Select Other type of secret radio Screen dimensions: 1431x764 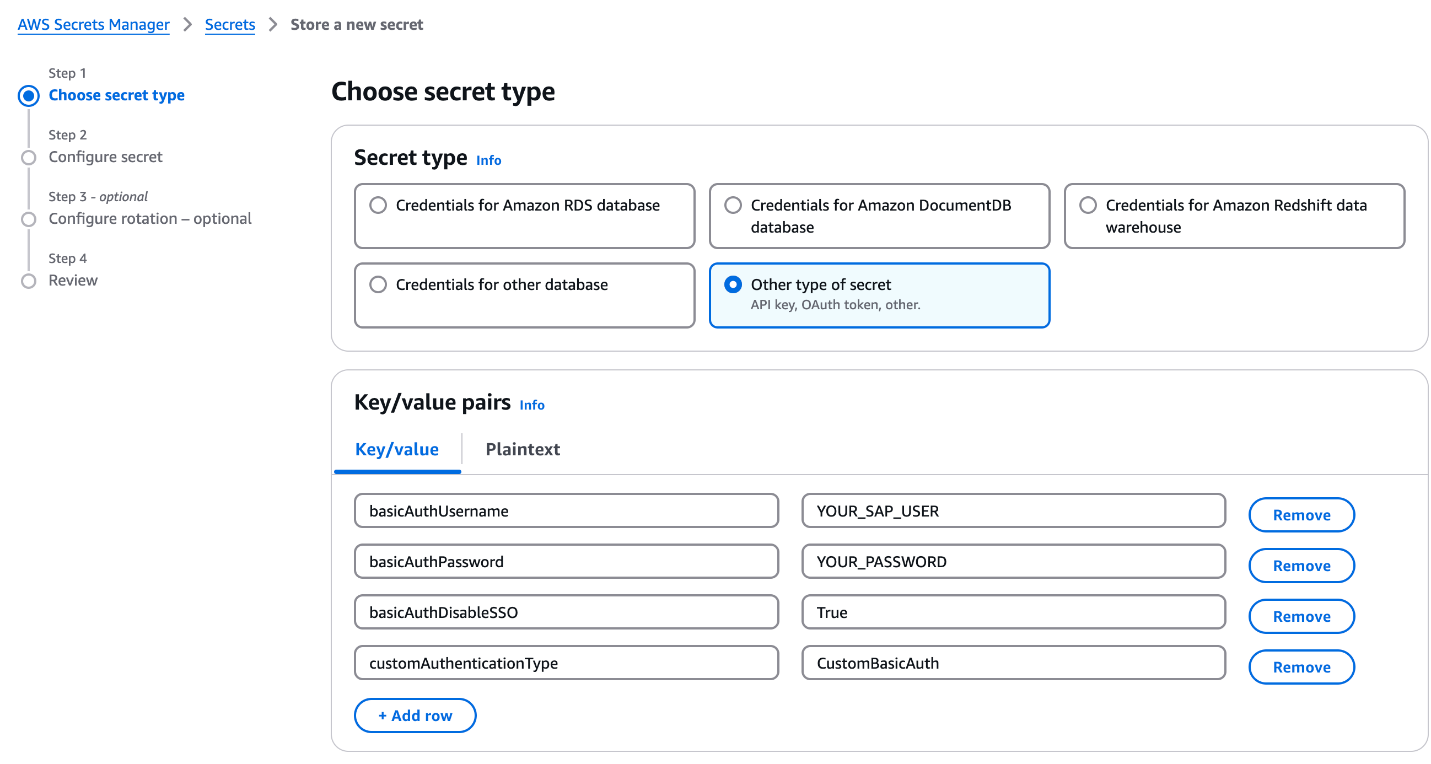click(x=733, y=285)
